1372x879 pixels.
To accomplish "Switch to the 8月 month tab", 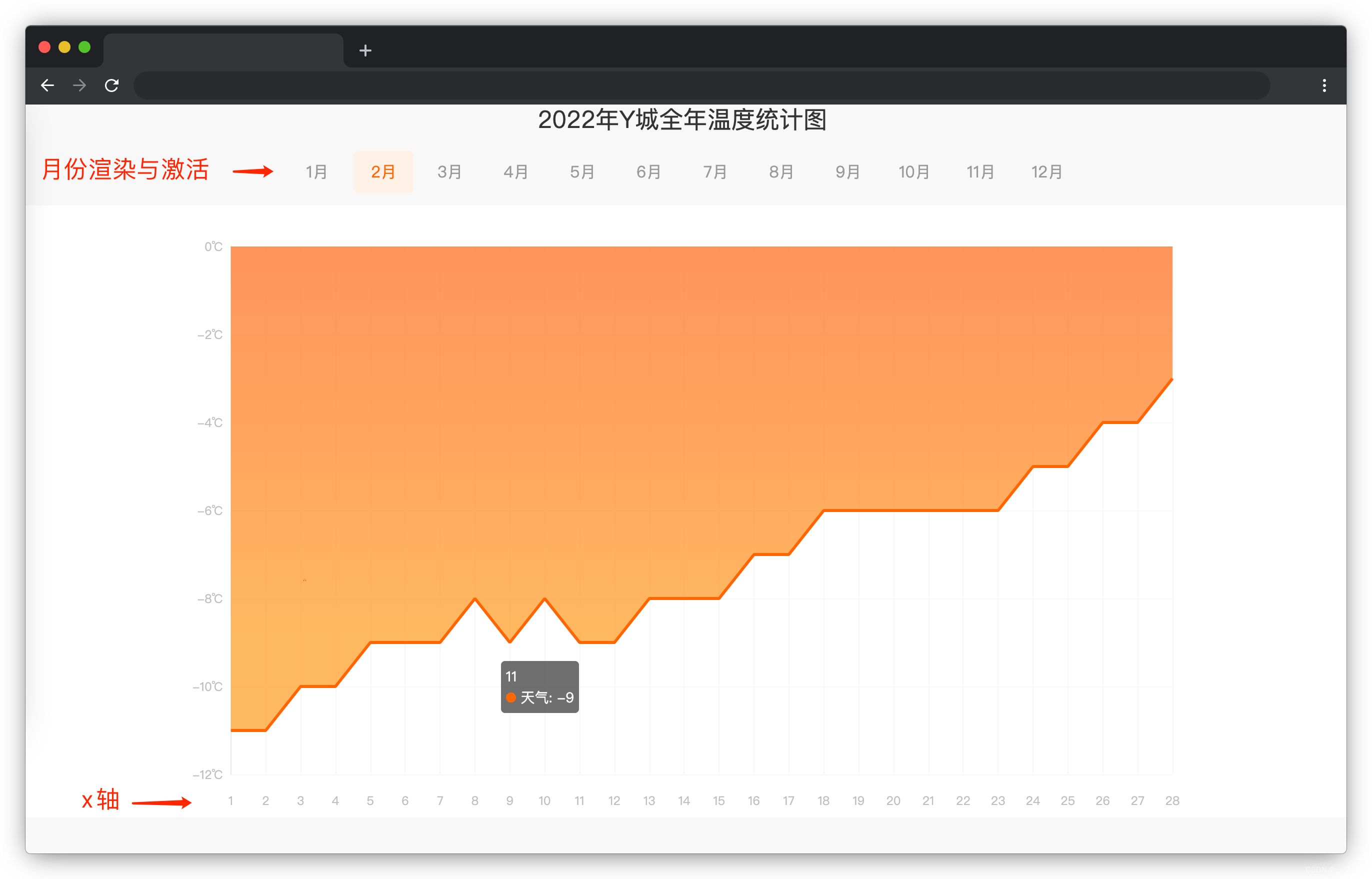I will click(781, 172).
